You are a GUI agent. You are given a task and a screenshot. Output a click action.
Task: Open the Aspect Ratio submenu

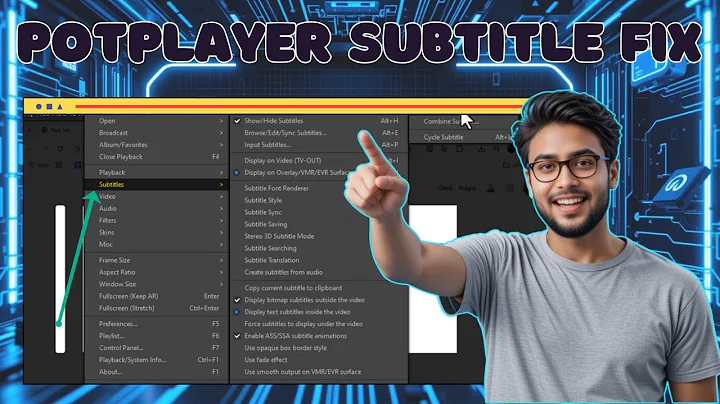(x=157, y=272)
